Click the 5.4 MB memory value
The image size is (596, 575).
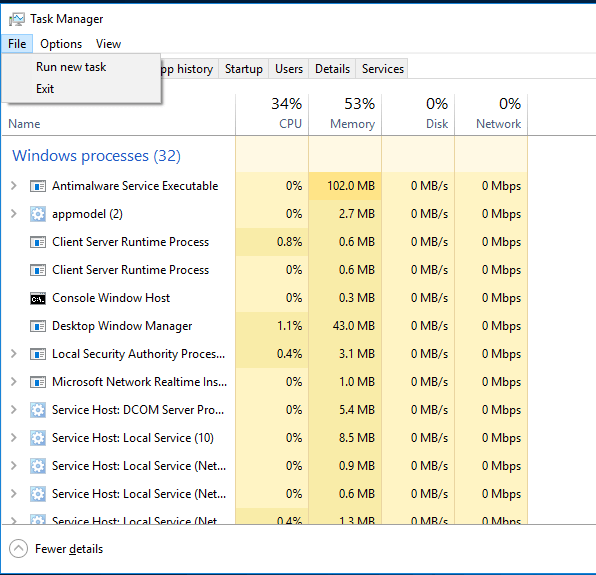(357, 410)
